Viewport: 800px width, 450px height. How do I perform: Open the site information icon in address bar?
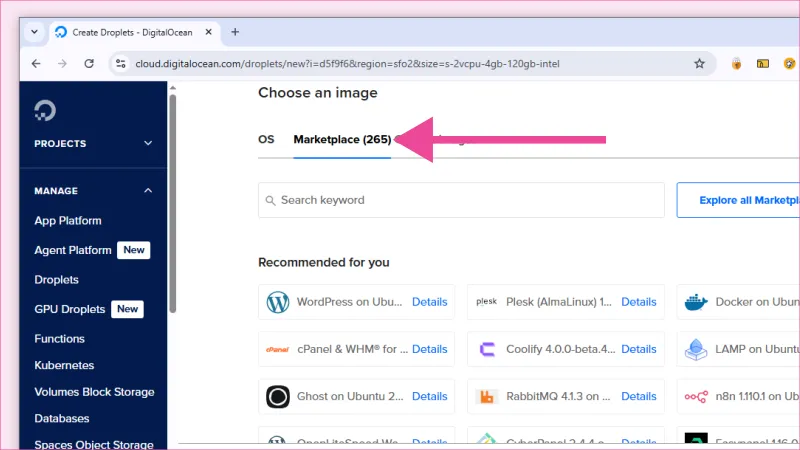point(121,64)
